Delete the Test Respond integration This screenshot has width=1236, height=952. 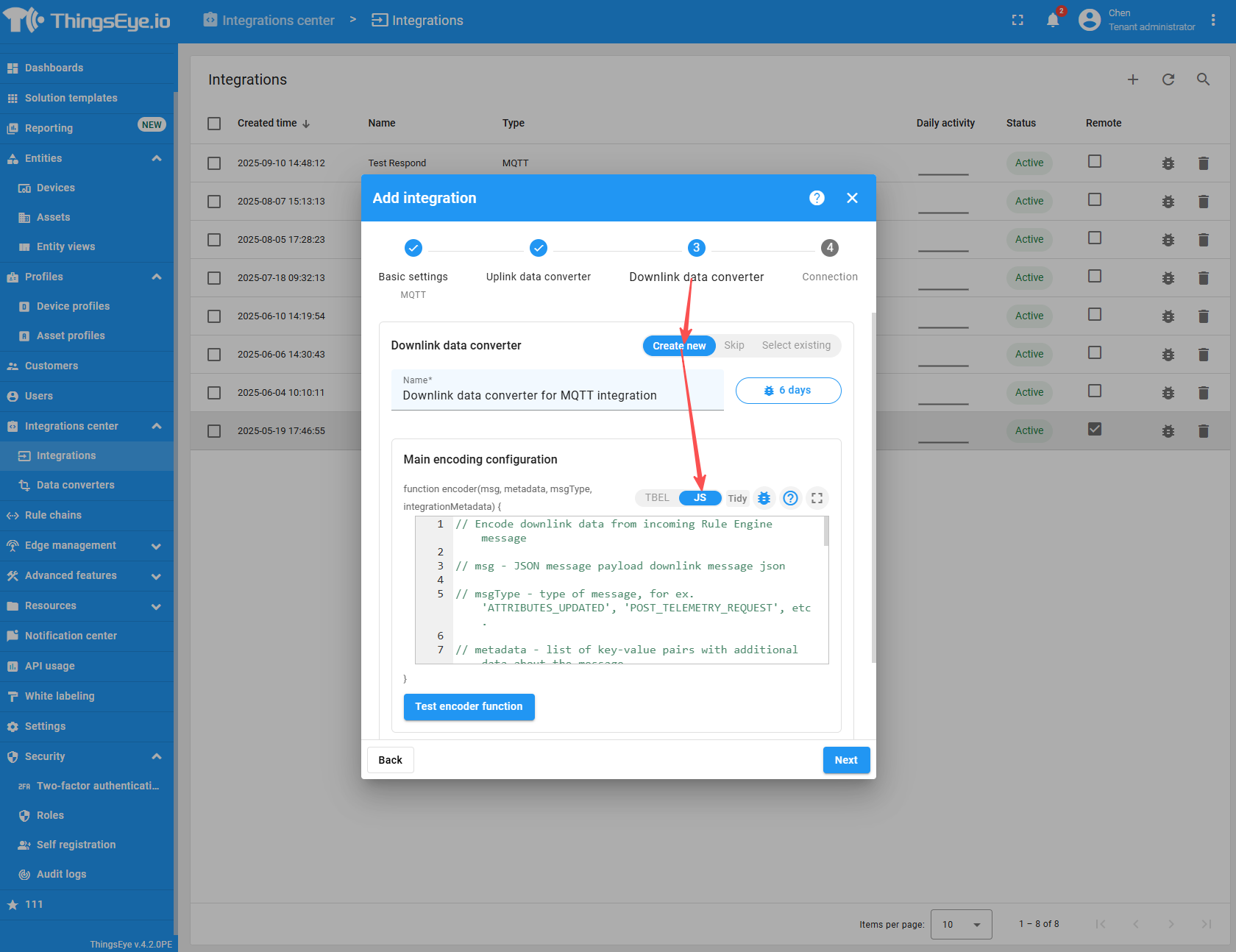tap(1204, 163)
